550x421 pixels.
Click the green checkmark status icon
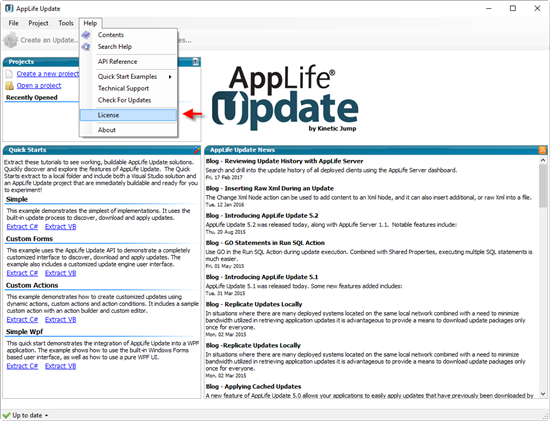pos(6,415)
